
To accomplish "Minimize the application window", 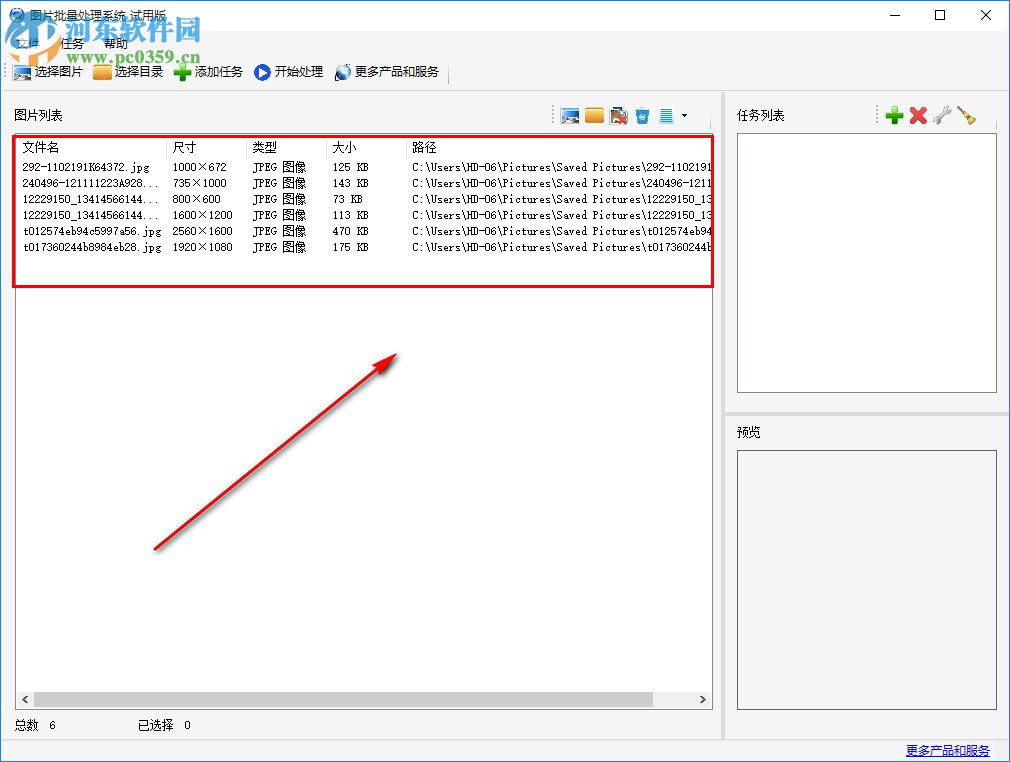I will [895, 15].
